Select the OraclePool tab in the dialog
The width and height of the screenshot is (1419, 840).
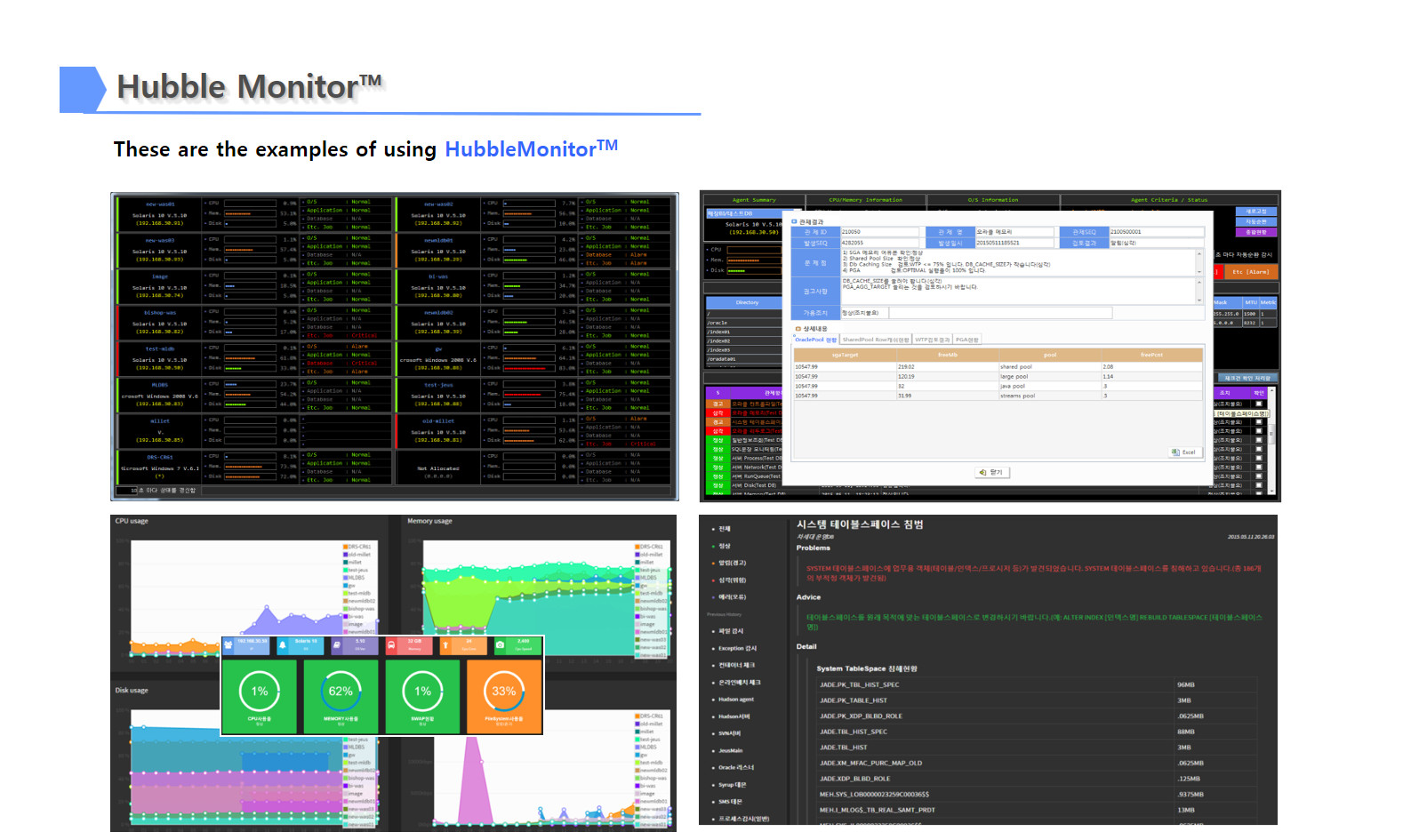(x=816, y=340)
